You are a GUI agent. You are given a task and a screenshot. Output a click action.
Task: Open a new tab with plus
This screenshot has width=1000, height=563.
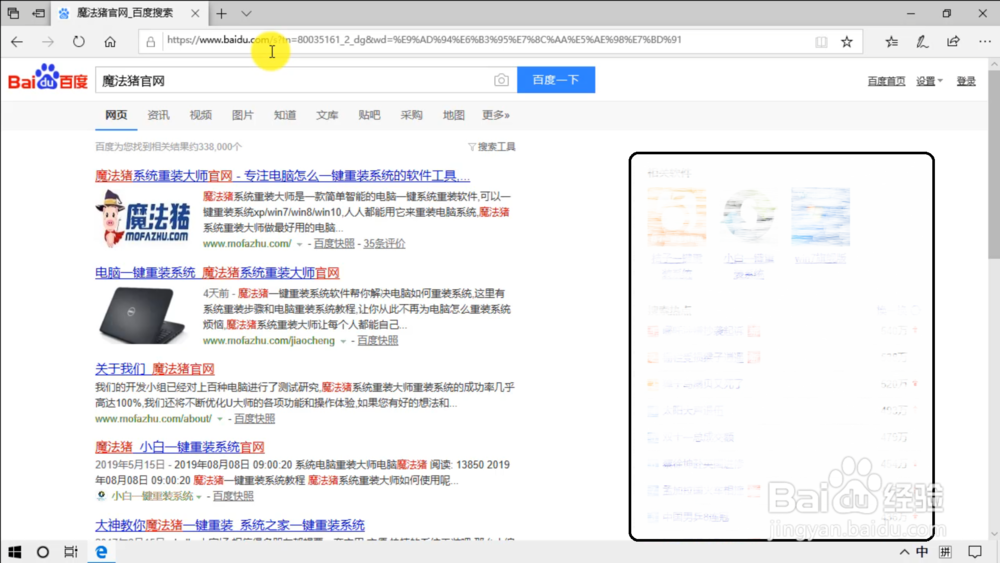click(221, 13)
